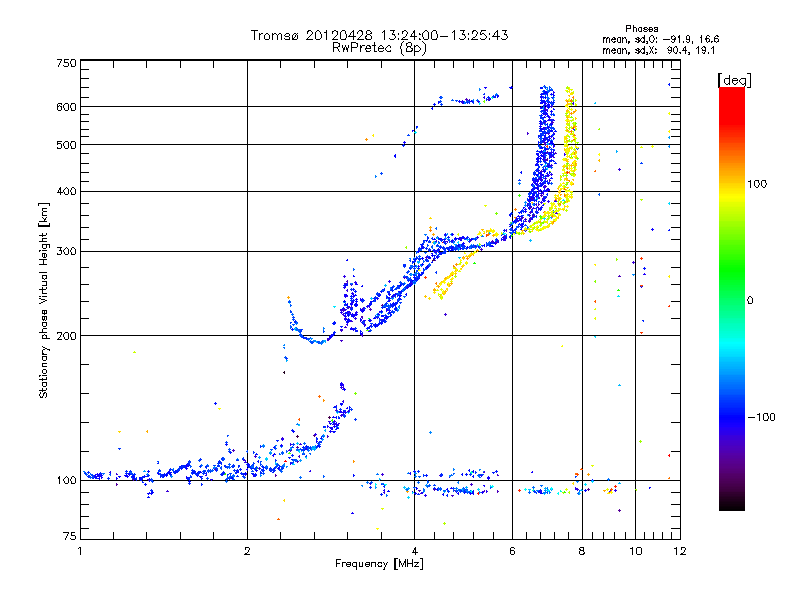Click the '[deg]' colorbar unit label
This screenshot has width=800, height=600.
point(734,80)
